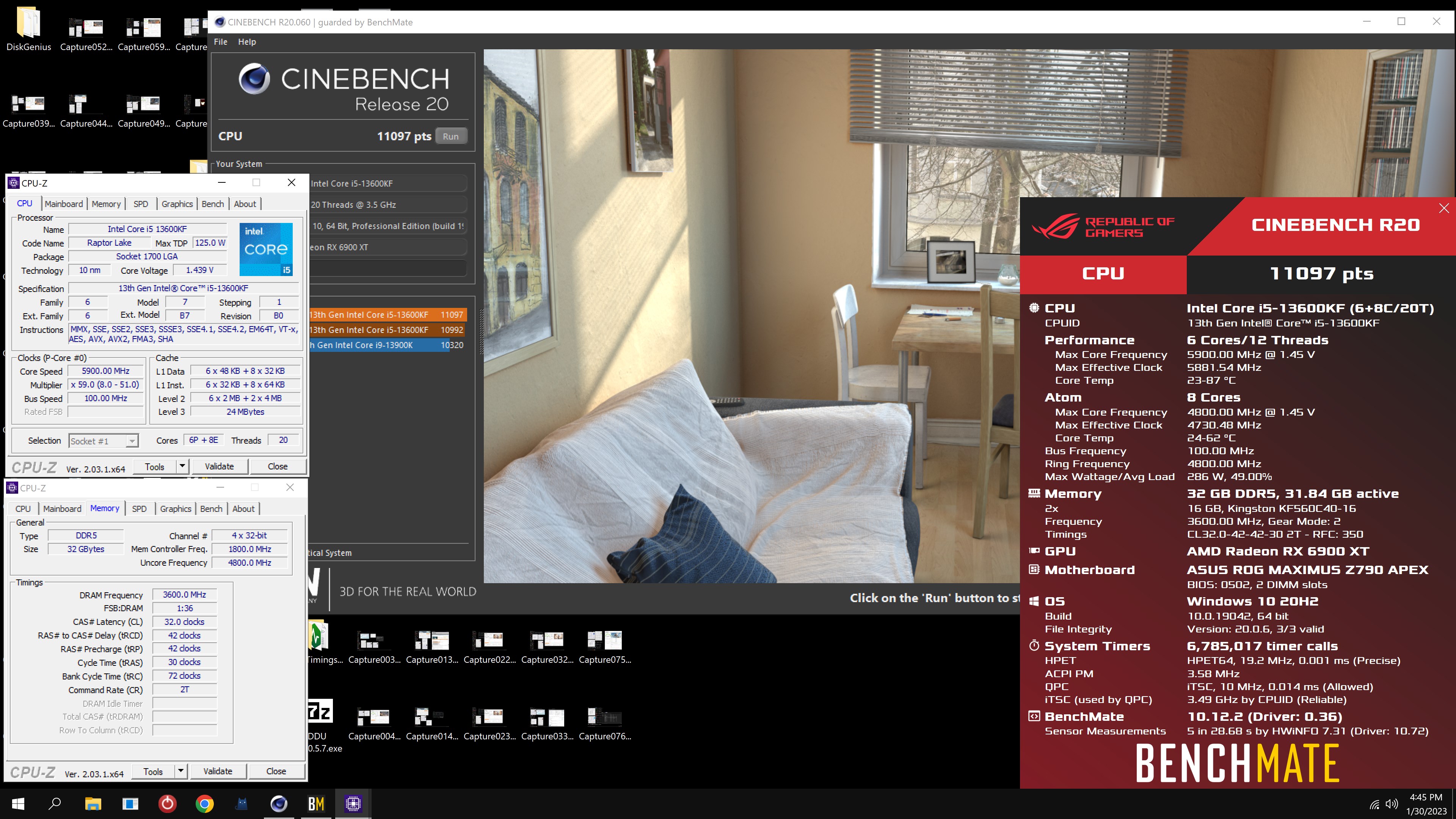Switch to BenchMate from taskbar
This screenshot has height=819, width=1456.
(x=316, y=804)
